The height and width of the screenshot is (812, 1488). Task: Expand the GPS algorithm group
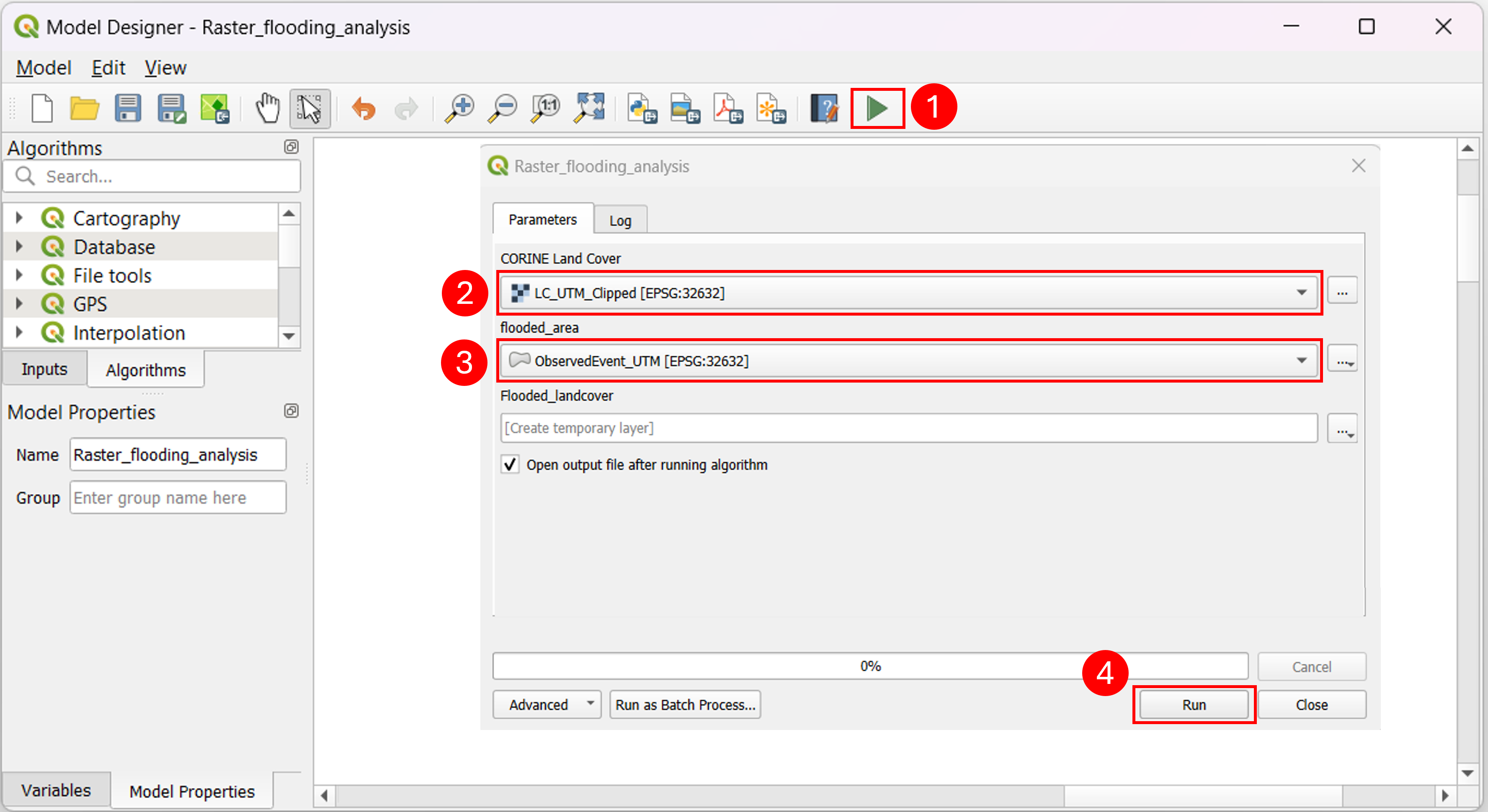(x=19, y=303)
